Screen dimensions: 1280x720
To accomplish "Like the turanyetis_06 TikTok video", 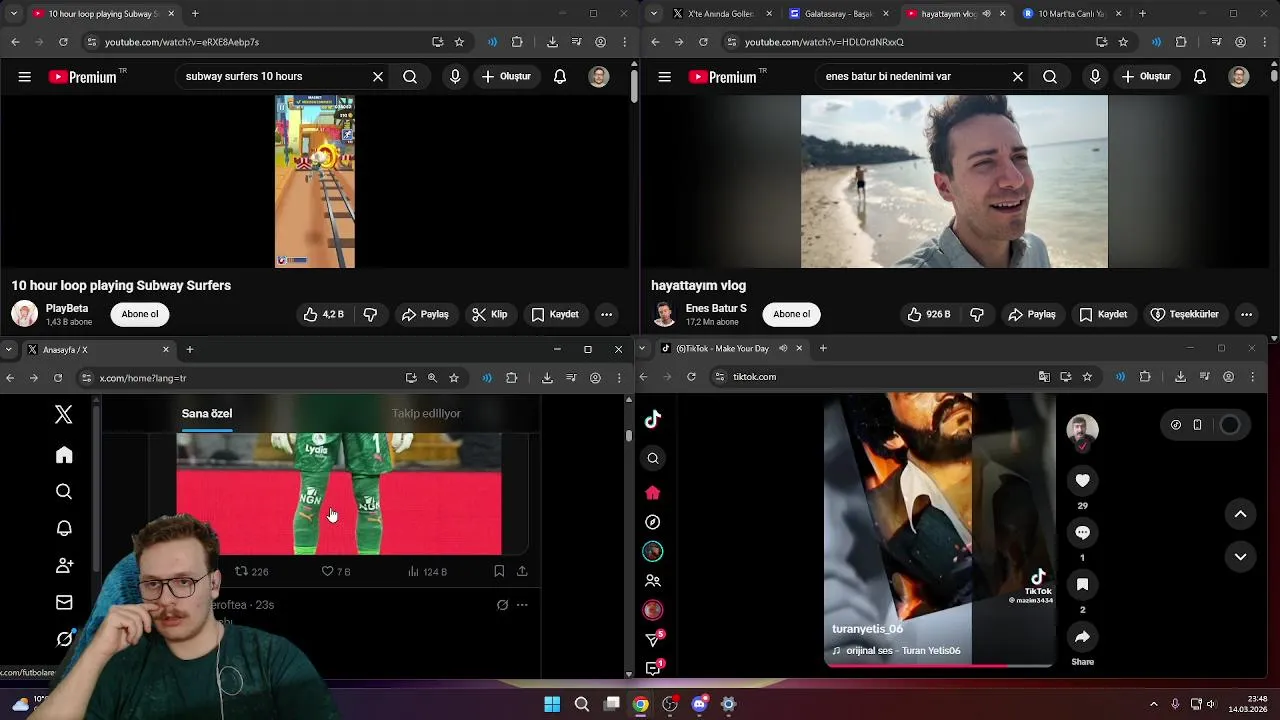I will 1082,480.
